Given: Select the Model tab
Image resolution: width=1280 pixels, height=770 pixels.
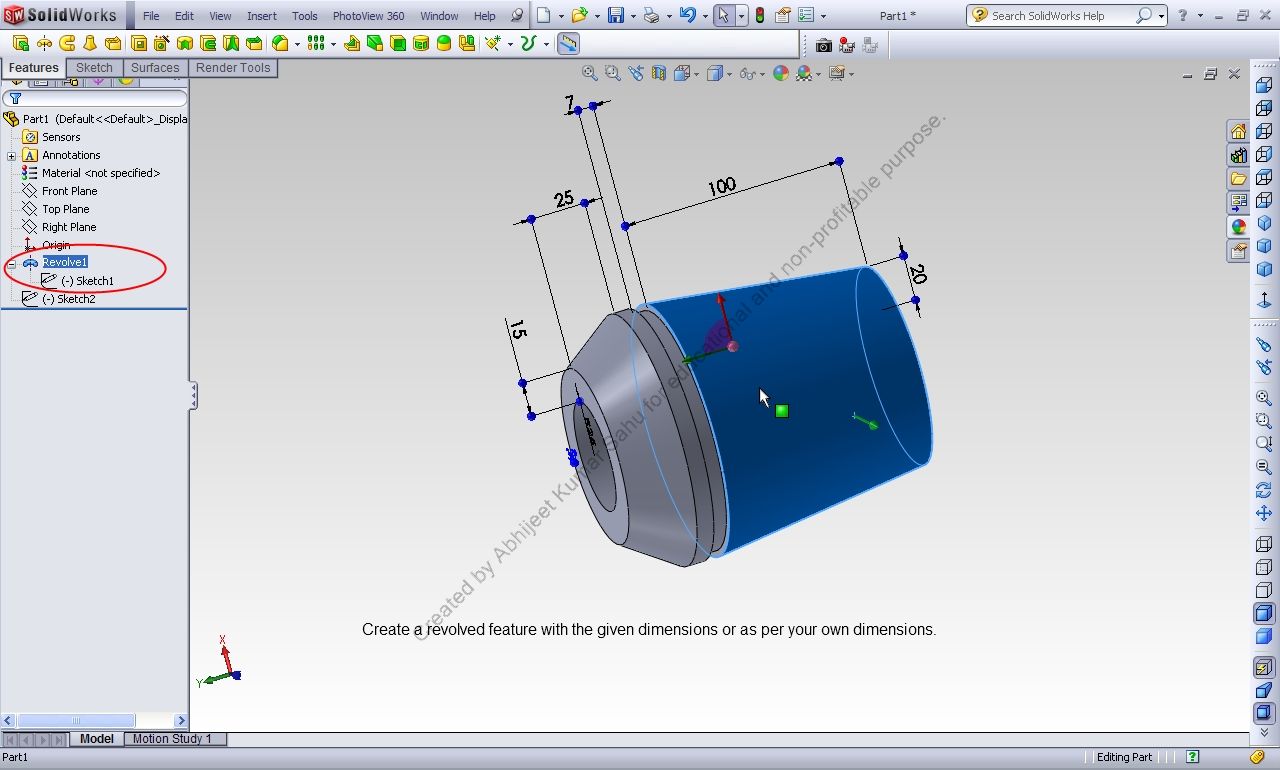Looking at the screenshot, I should (x=97, y=739).
